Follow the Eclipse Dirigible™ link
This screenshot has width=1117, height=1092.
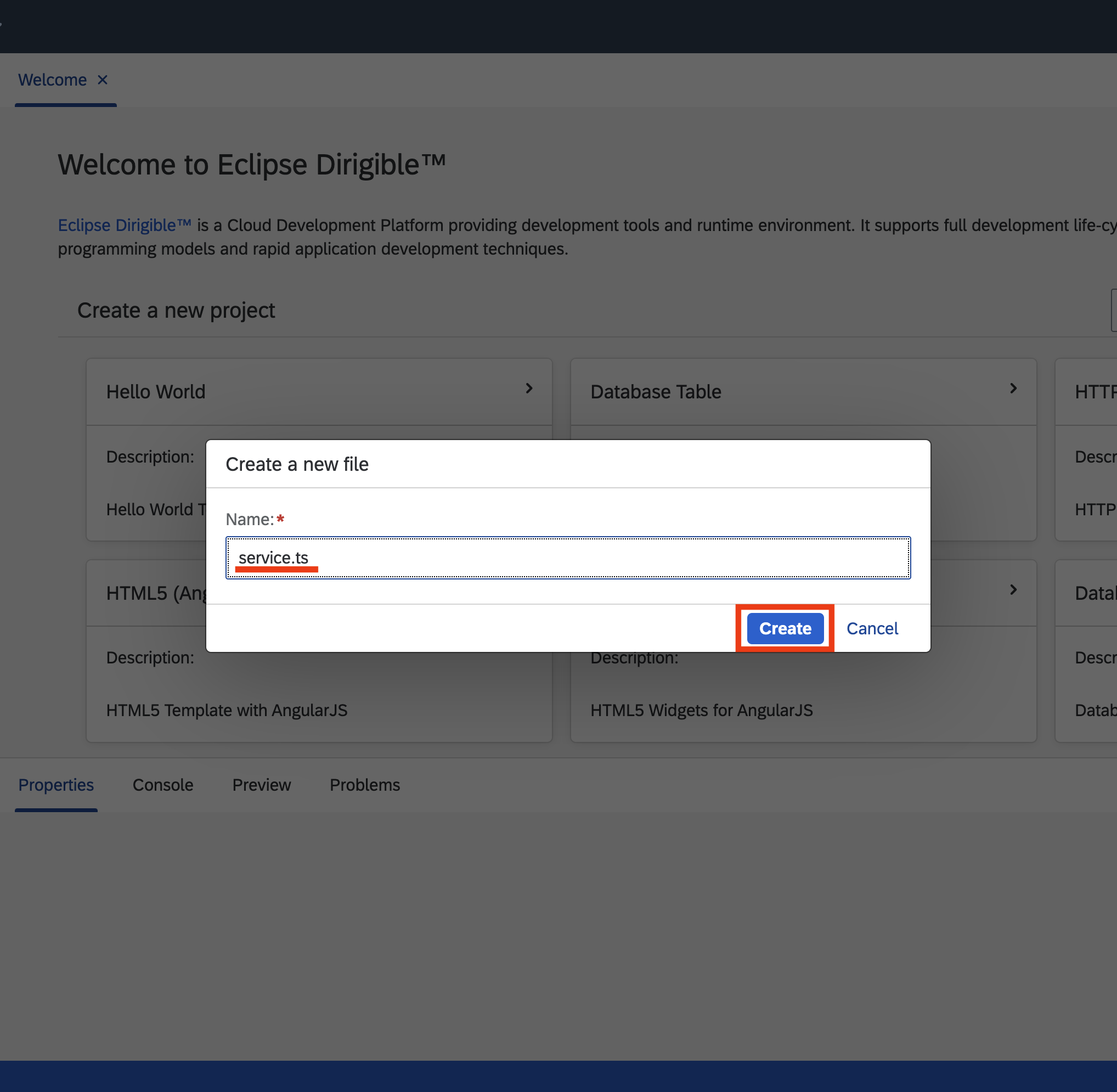click(x=125, y=225)
